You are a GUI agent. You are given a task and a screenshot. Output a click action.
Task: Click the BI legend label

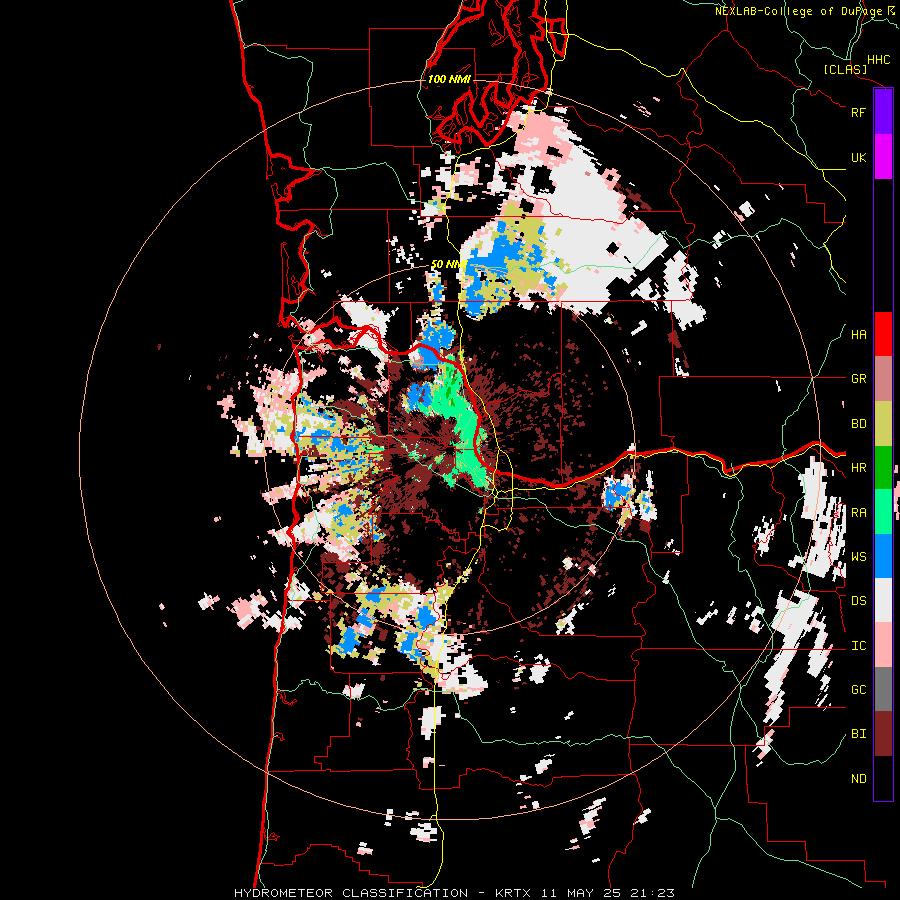[858, 734]
